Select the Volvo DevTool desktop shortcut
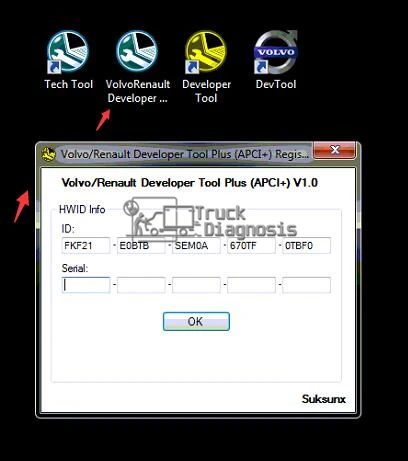Viewport: 408px width, 461px height. pyautogui.click(x=275, y=60)
